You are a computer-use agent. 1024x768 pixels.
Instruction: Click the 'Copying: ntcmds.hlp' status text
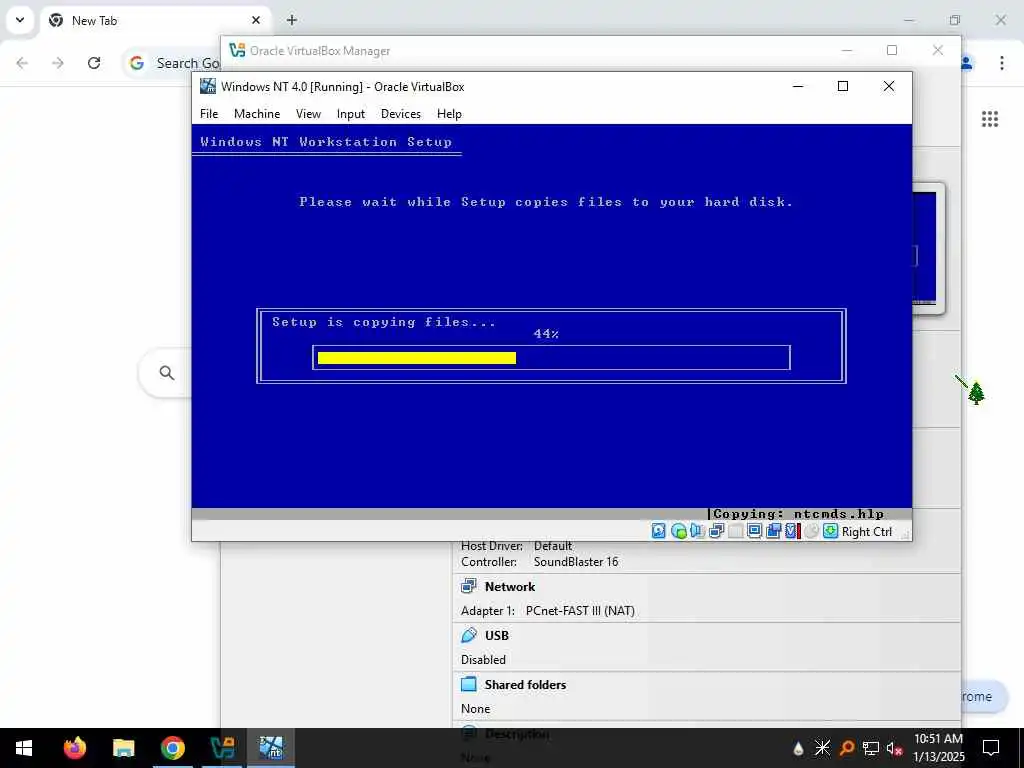[798, 514]
